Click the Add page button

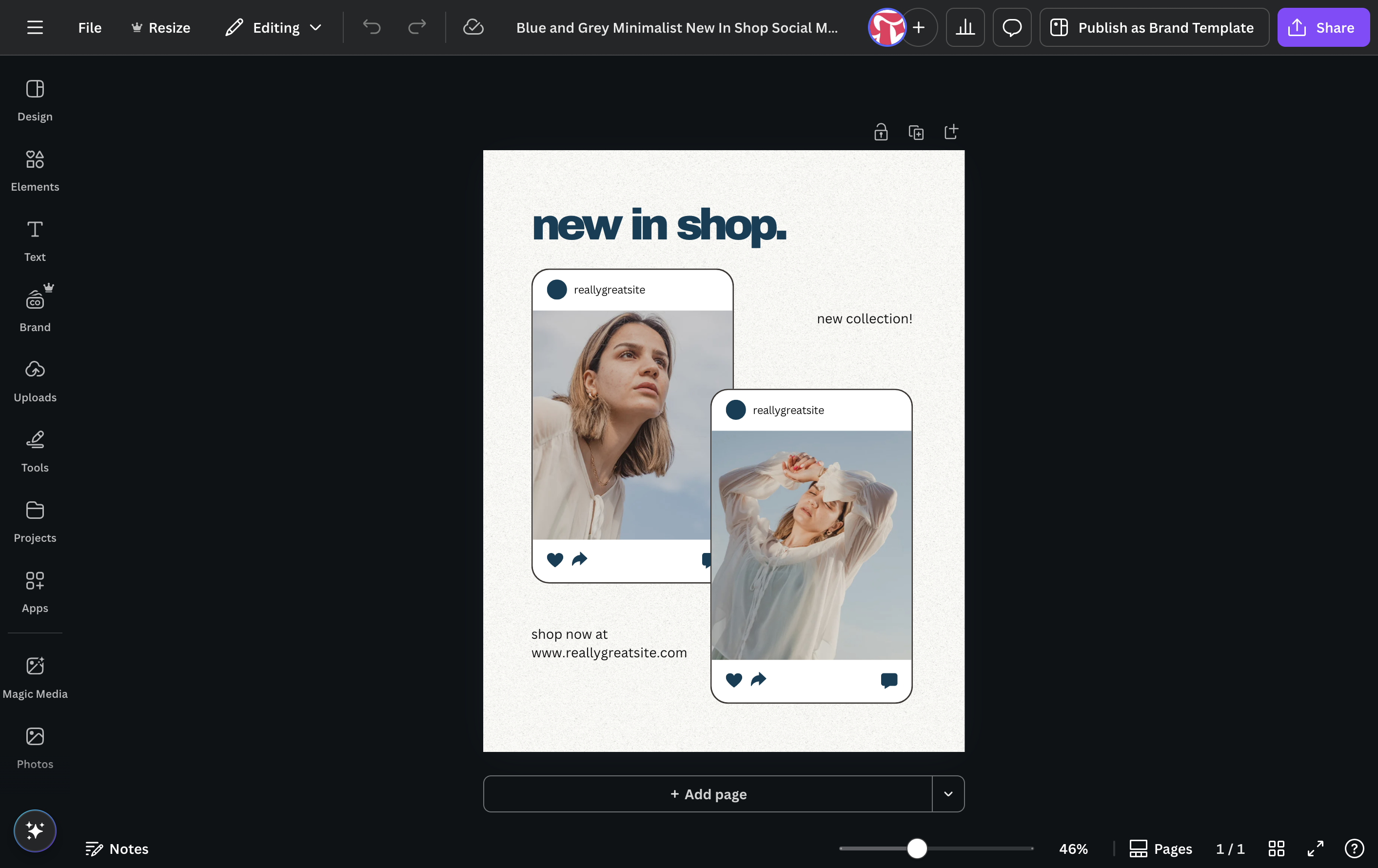click(x=708, y=793)
